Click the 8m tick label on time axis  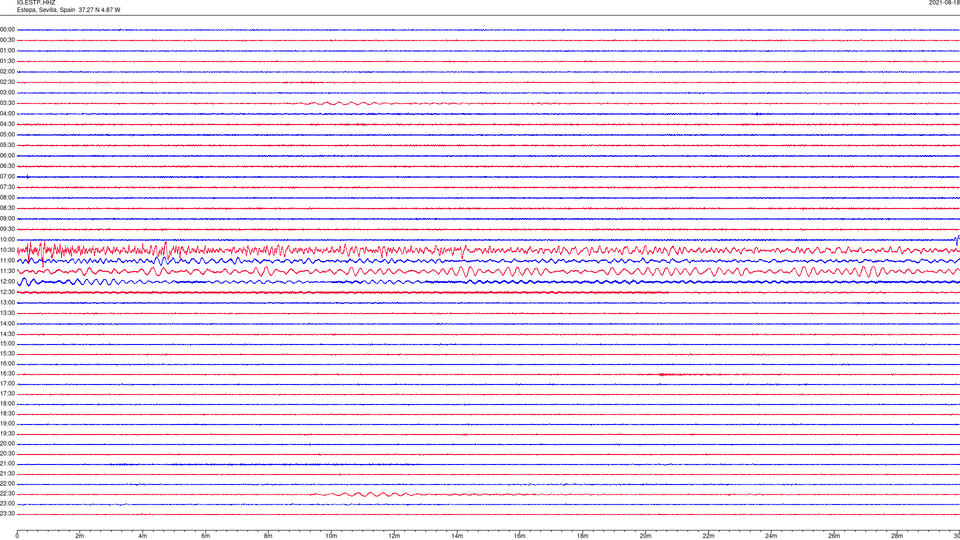(x=268, y=536)
